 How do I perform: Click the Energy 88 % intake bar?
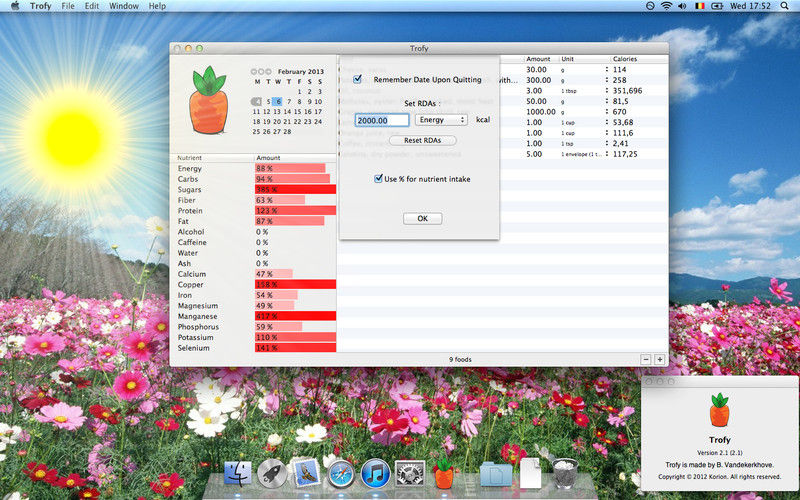290,168
